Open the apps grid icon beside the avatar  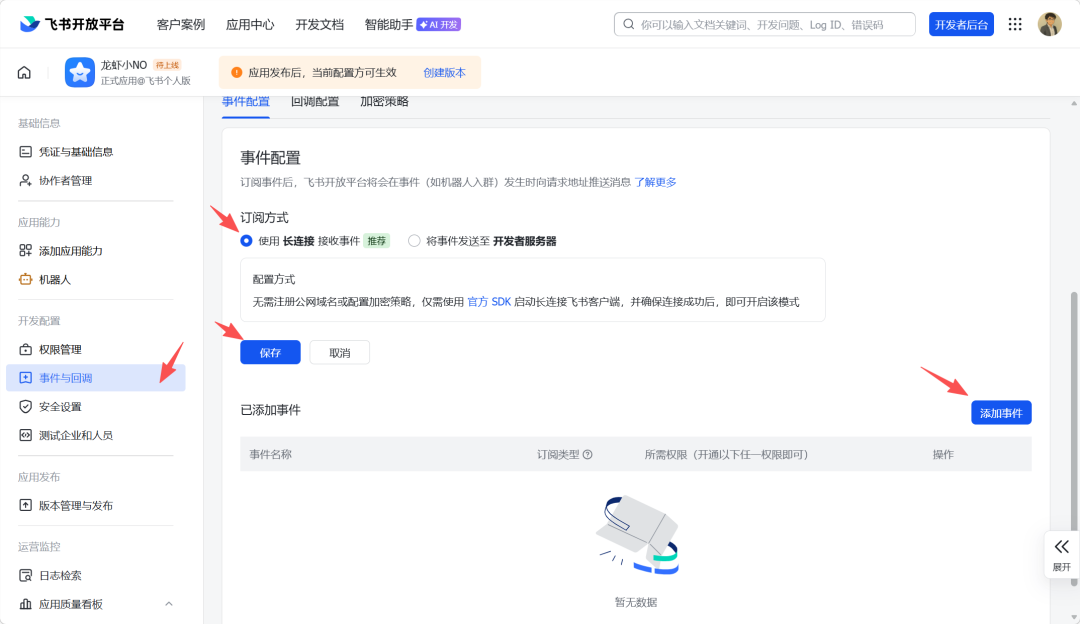(x=1015, y=24)
